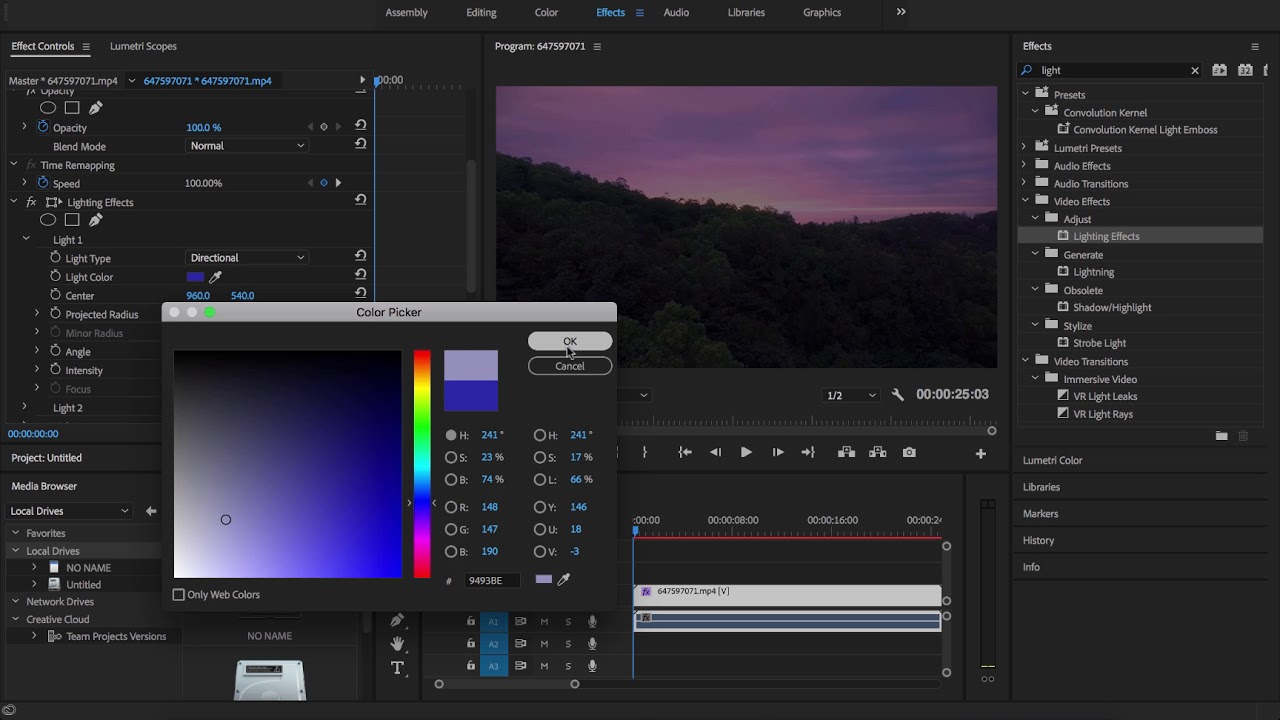Open the Blend Mode Normal dropdown
Image resolution: width=1280 pixels, height=720 pixels.
(x=247, y=146)
